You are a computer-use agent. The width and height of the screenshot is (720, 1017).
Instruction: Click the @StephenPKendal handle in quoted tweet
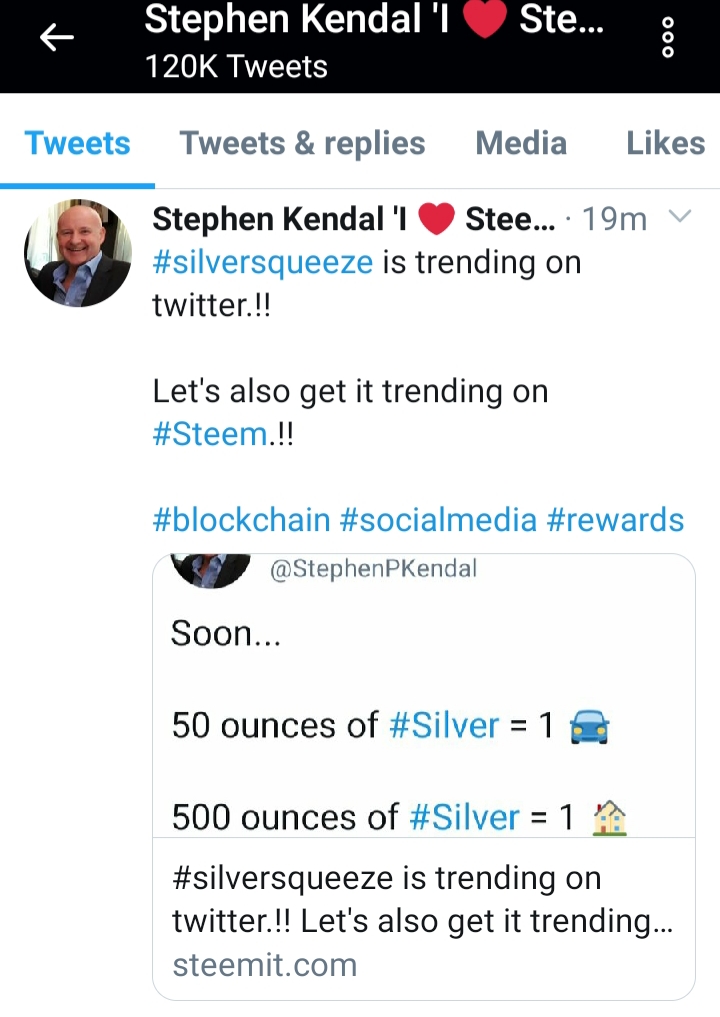click(x=373, y=569)
